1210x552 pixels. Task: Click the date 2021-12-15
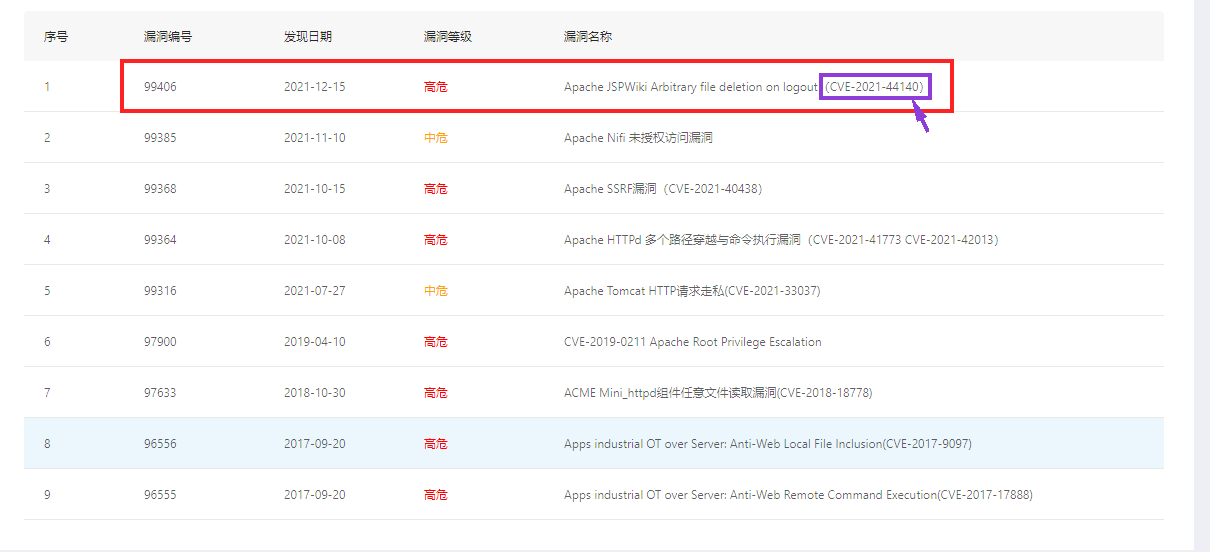(x=315, y=87)
